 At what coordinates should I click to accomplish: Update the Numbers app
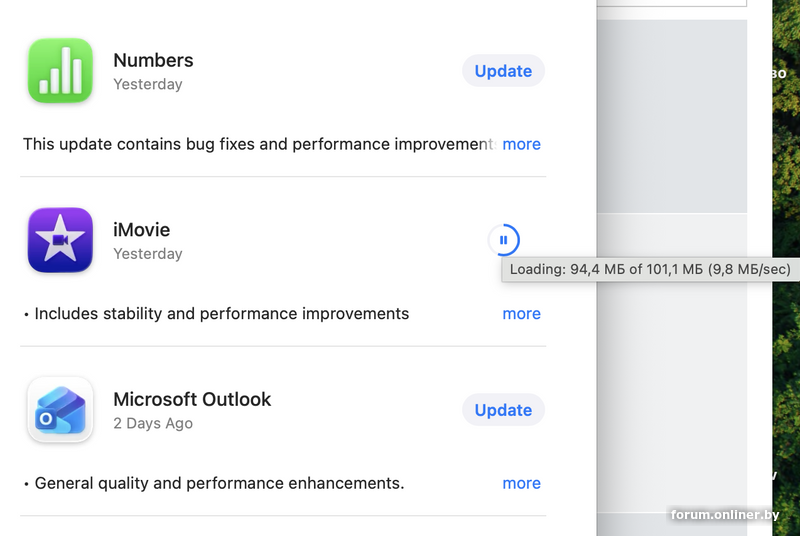tap(503, 71)
